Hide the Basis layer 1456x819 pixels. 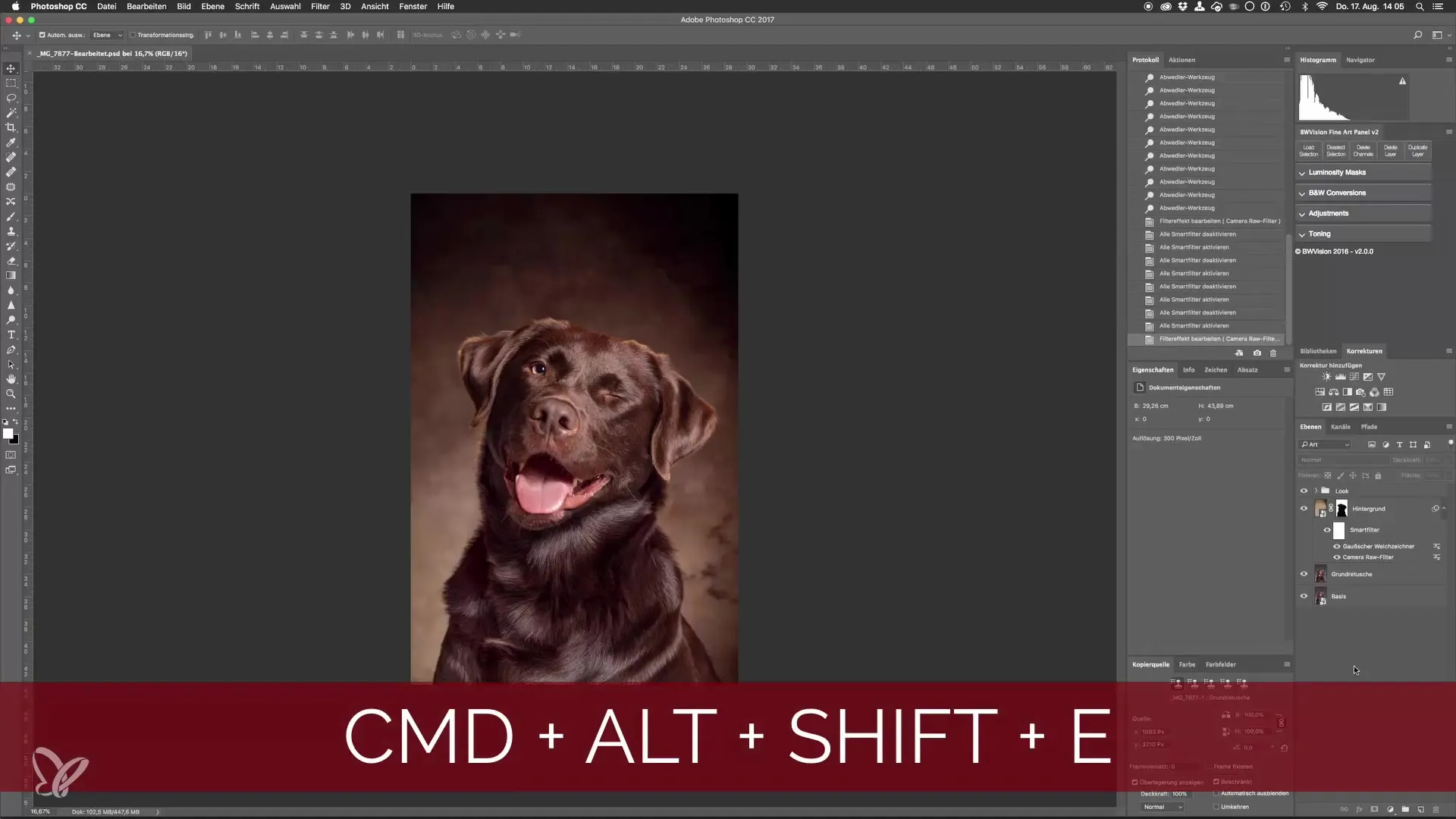click(1304, 596)
